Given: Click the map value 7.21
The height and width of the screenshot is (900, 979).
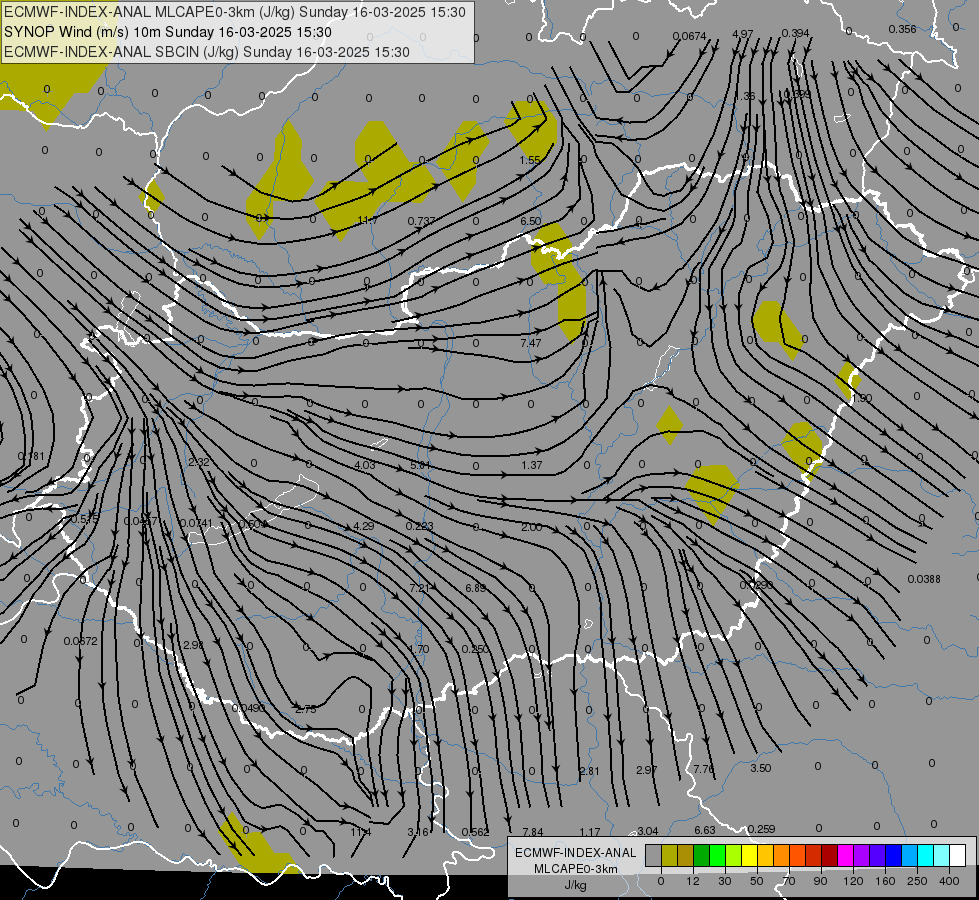Looking at the screenshot, I should (x=420, y=588).
